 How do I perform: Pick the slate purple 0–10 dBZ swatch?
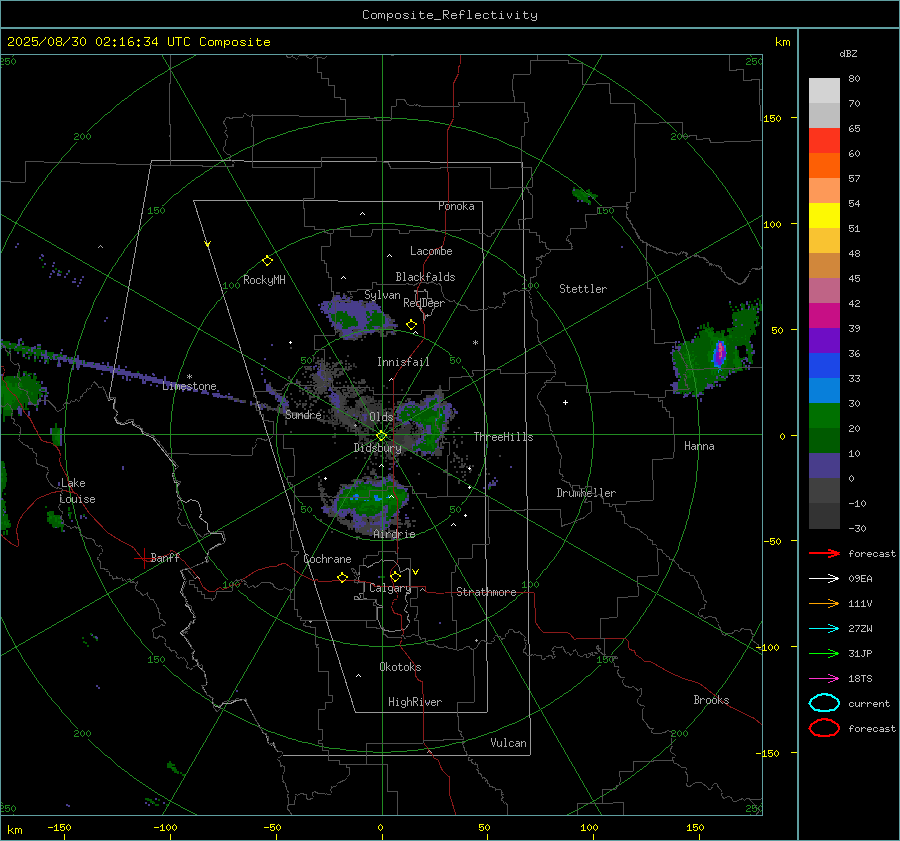pyautogui.click(x=824, y=466)
